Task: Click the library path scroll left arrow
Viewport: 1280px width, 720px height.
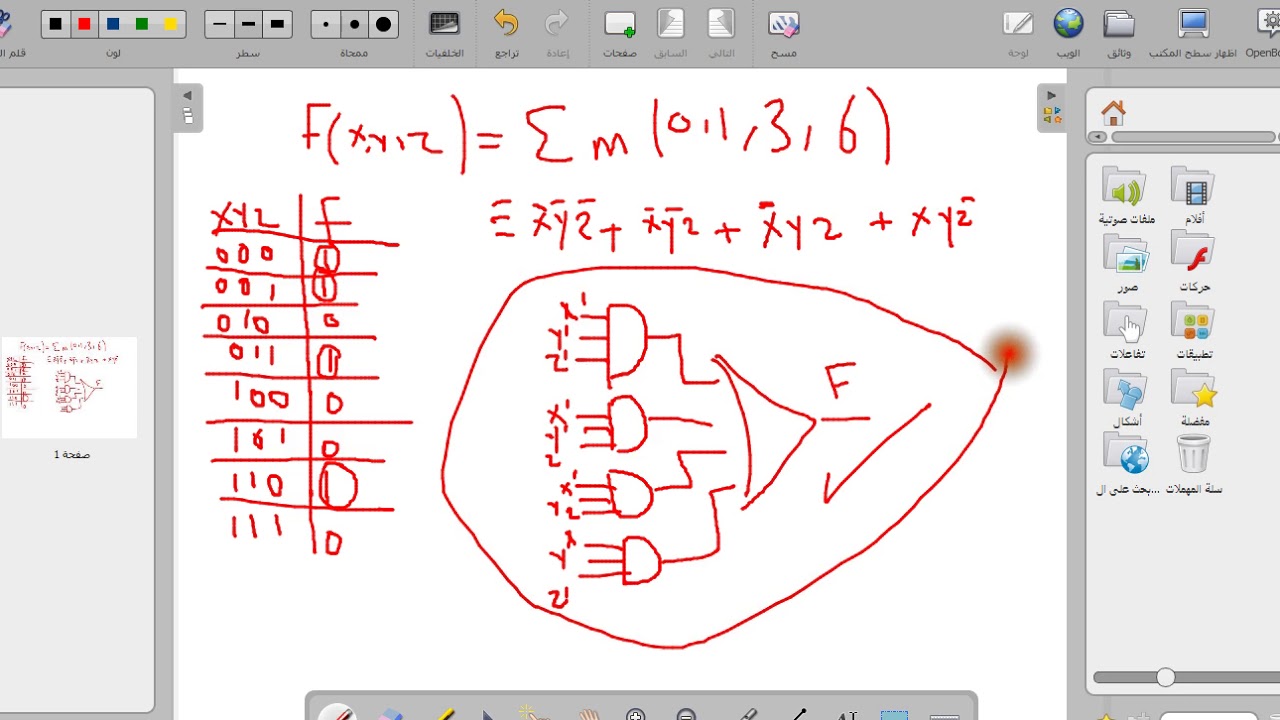Action: pyautogui.click(x=1098, y=137)
